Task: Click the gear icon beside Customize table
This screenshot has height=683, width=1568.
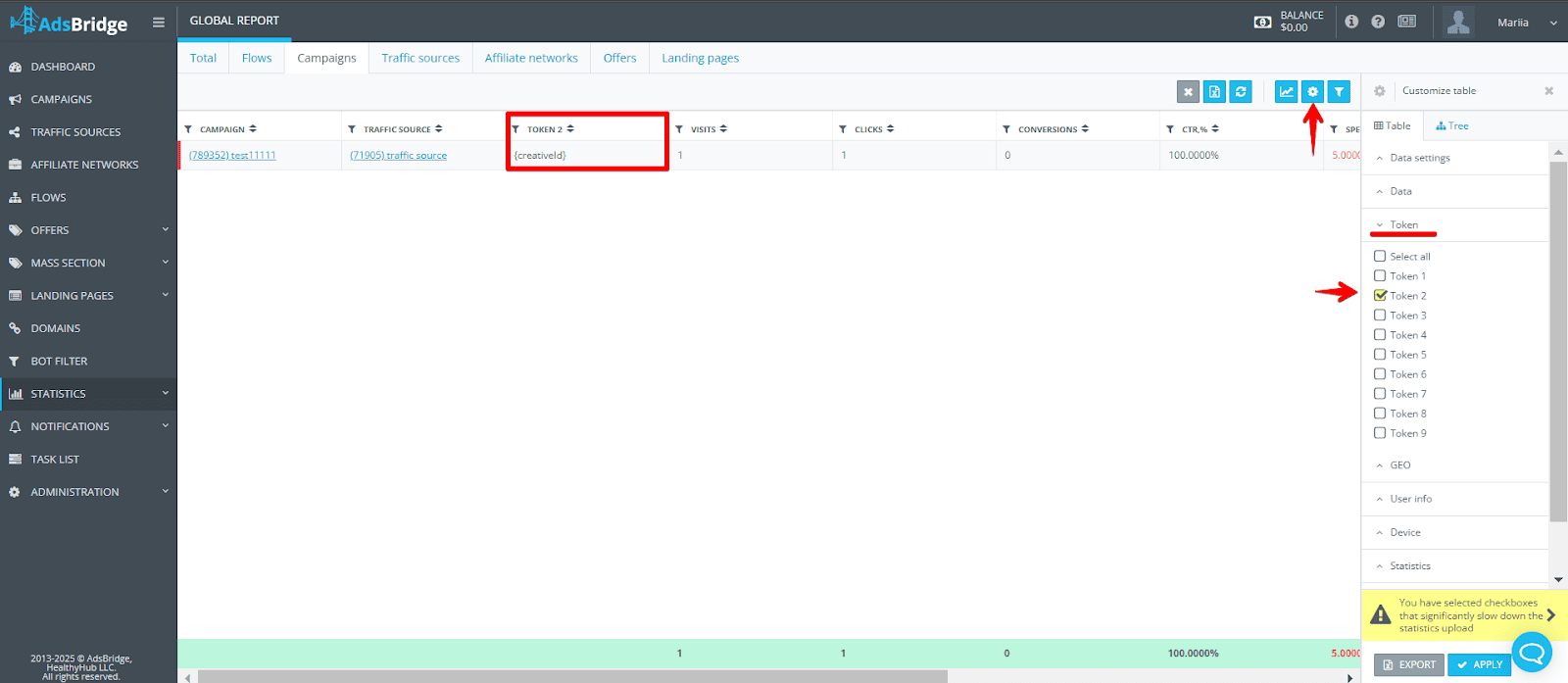Action: point(1380,91)
